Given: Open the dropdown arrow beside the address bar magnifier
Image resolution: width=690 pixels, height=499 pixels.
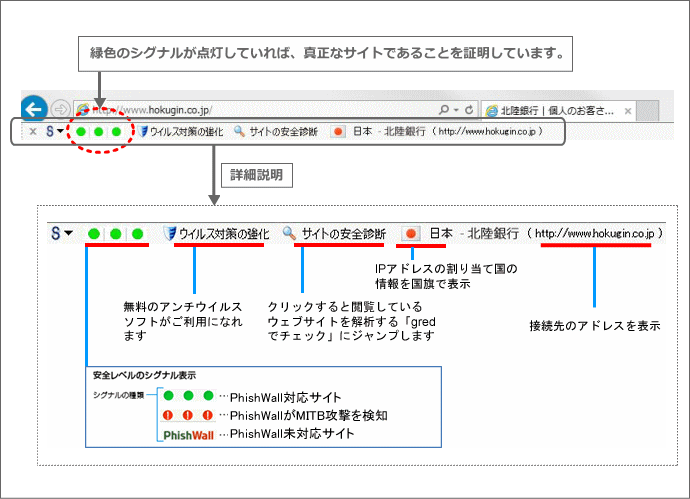Looking at the screenshot, I should (456, 110).
